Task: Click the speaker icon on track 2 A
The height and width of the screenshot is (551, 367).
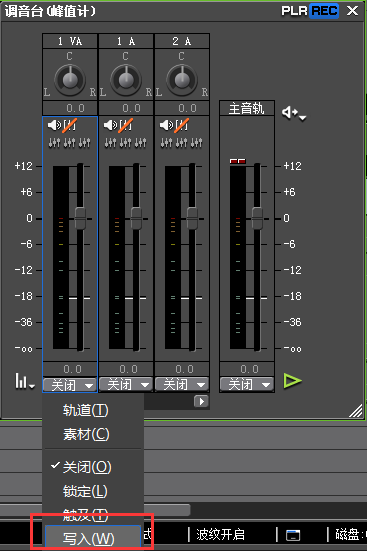Action: (x=166, y=125)
